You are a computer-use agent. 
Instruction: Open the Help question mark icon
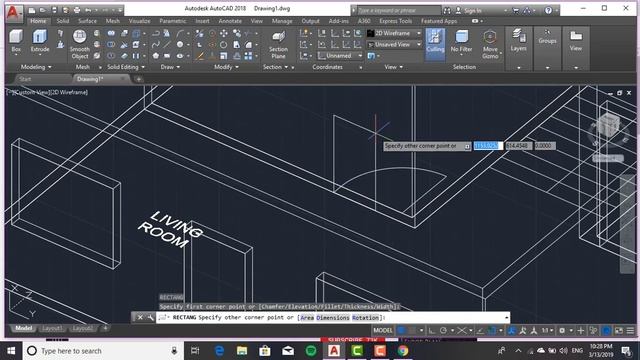pos(548,11)
